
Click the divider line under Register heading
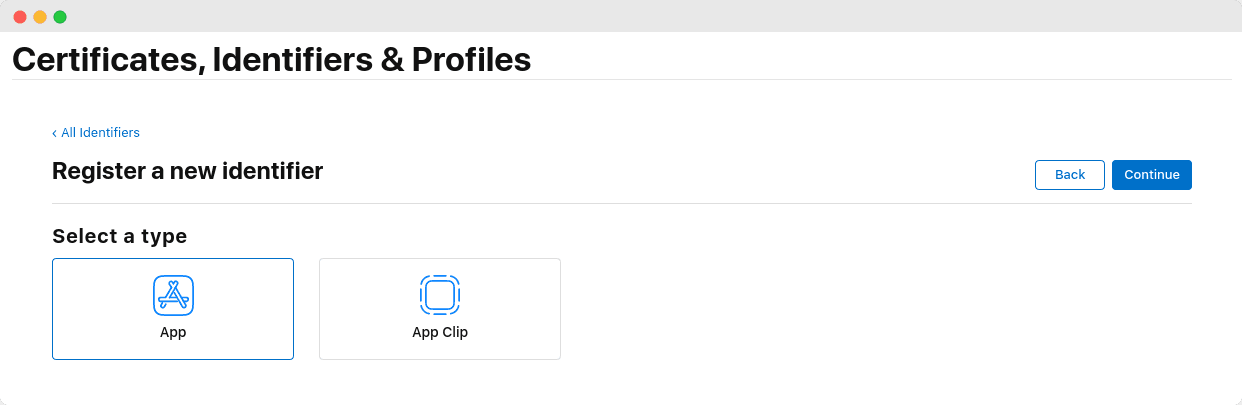pos(622,204)
